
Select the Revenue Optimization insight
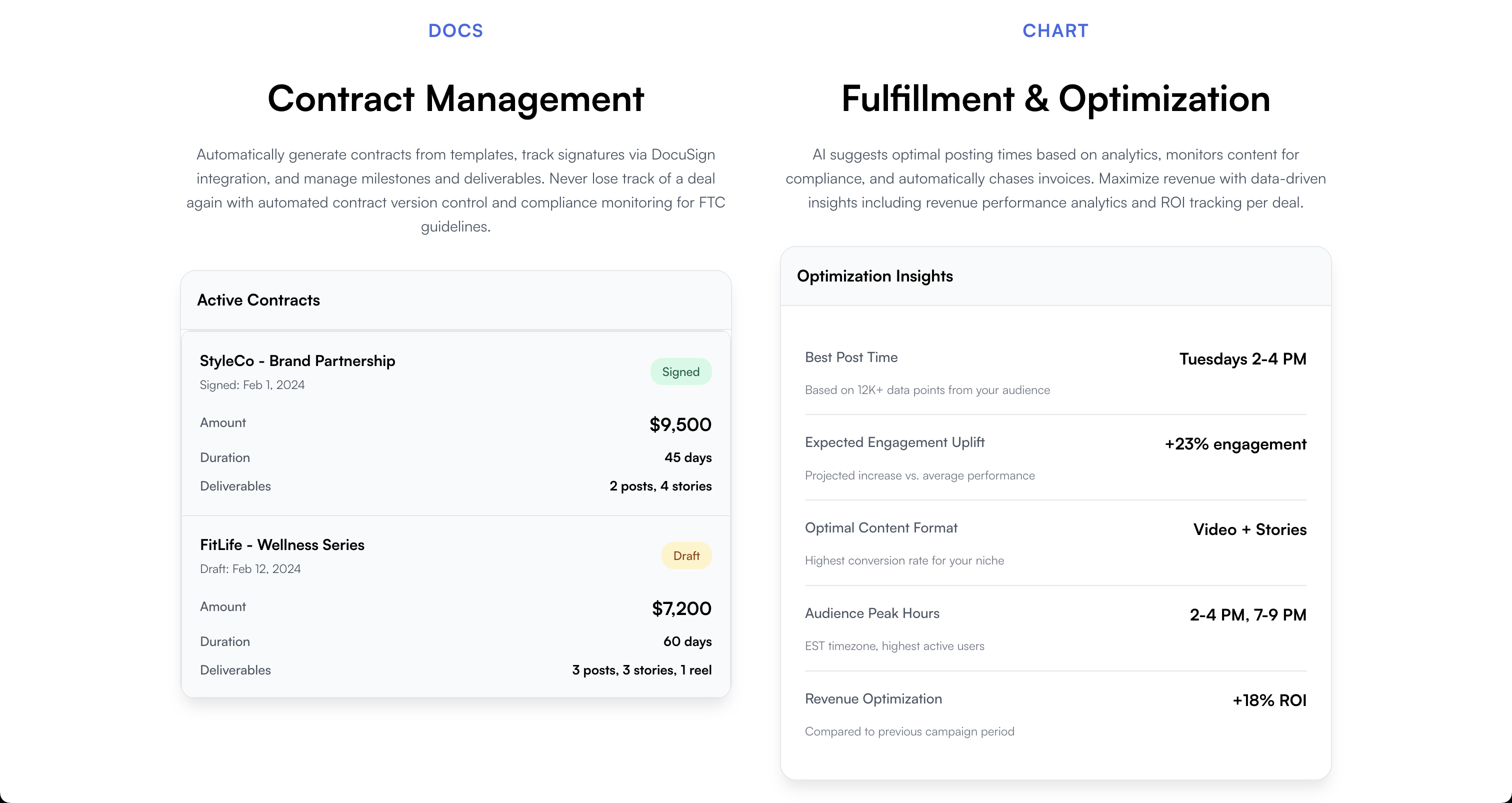[873, 699]
